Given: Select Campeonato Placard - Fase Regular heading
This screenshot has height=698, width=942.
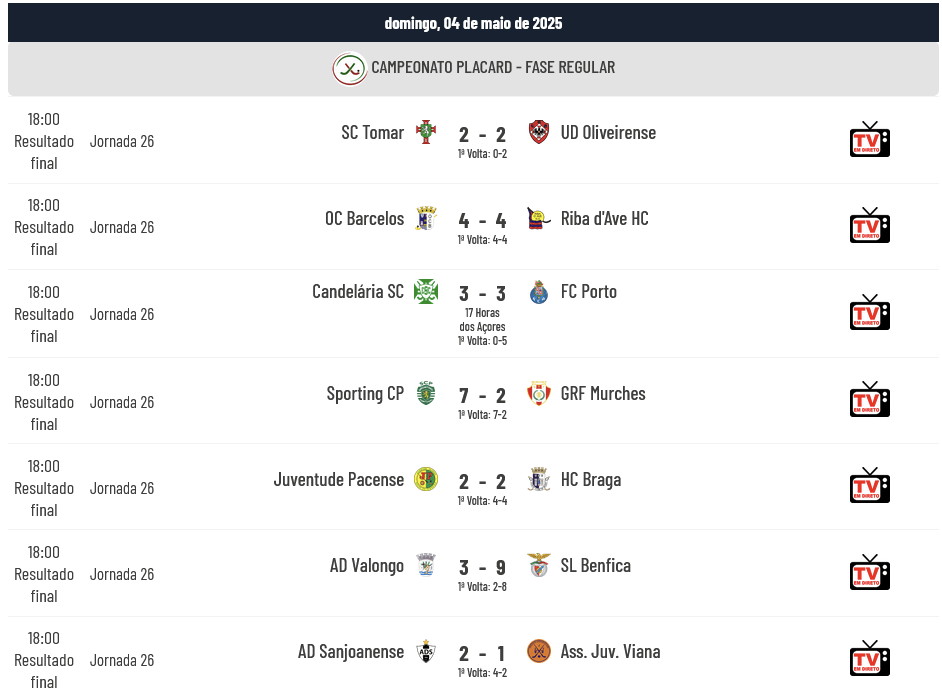Looking at the screenshot, I should [x=493, y=67].
